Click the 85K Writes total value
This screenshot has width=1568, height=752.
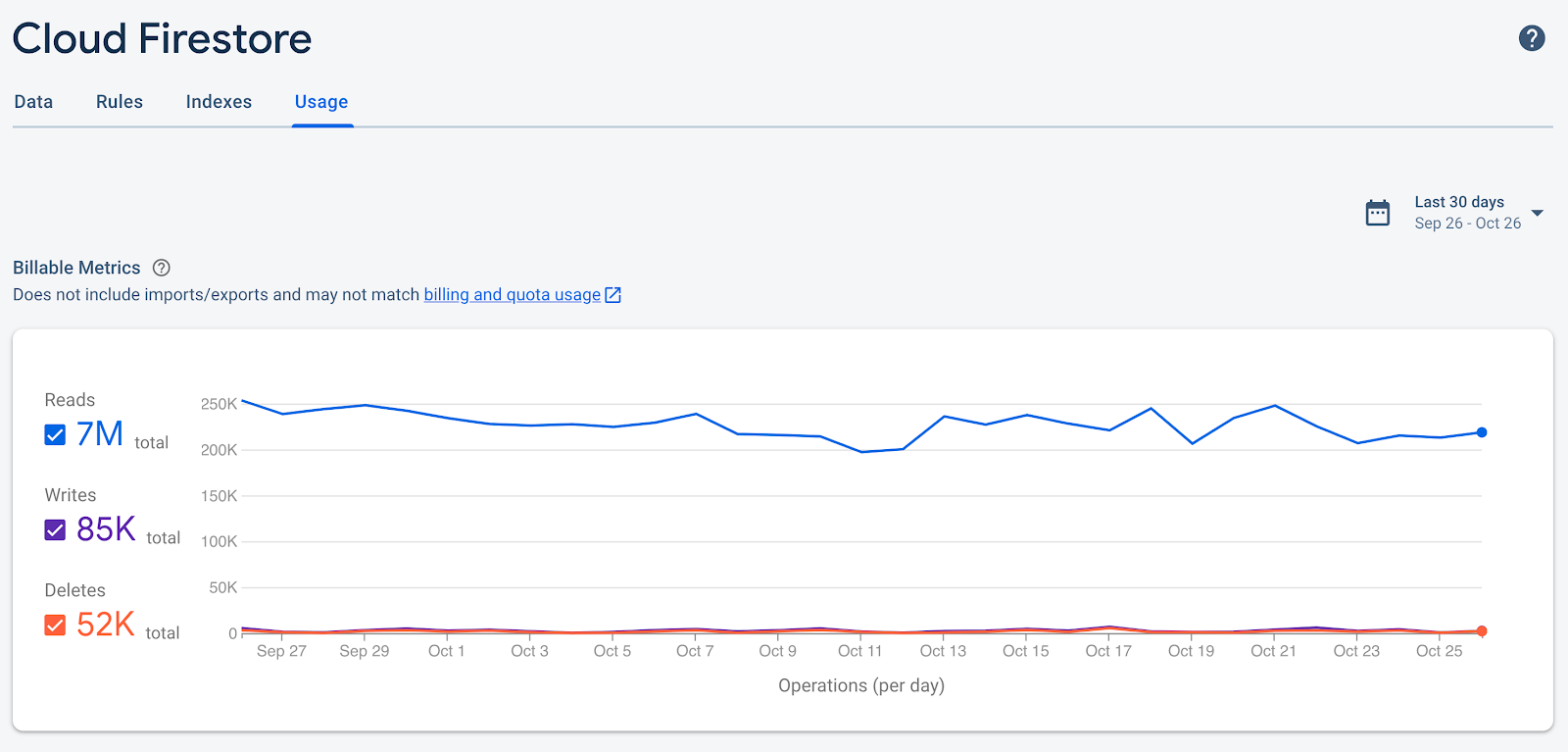point(106,529)
